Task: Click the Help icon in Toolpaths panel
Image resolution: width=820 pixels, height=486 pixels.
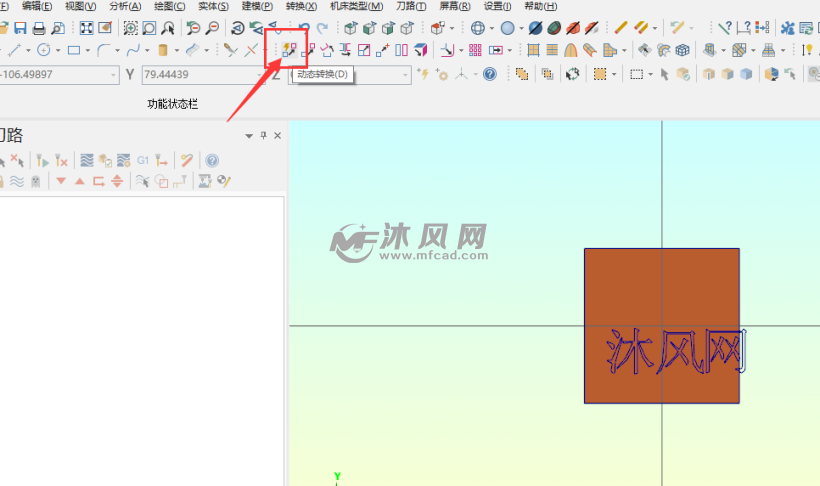Action: 212,161
